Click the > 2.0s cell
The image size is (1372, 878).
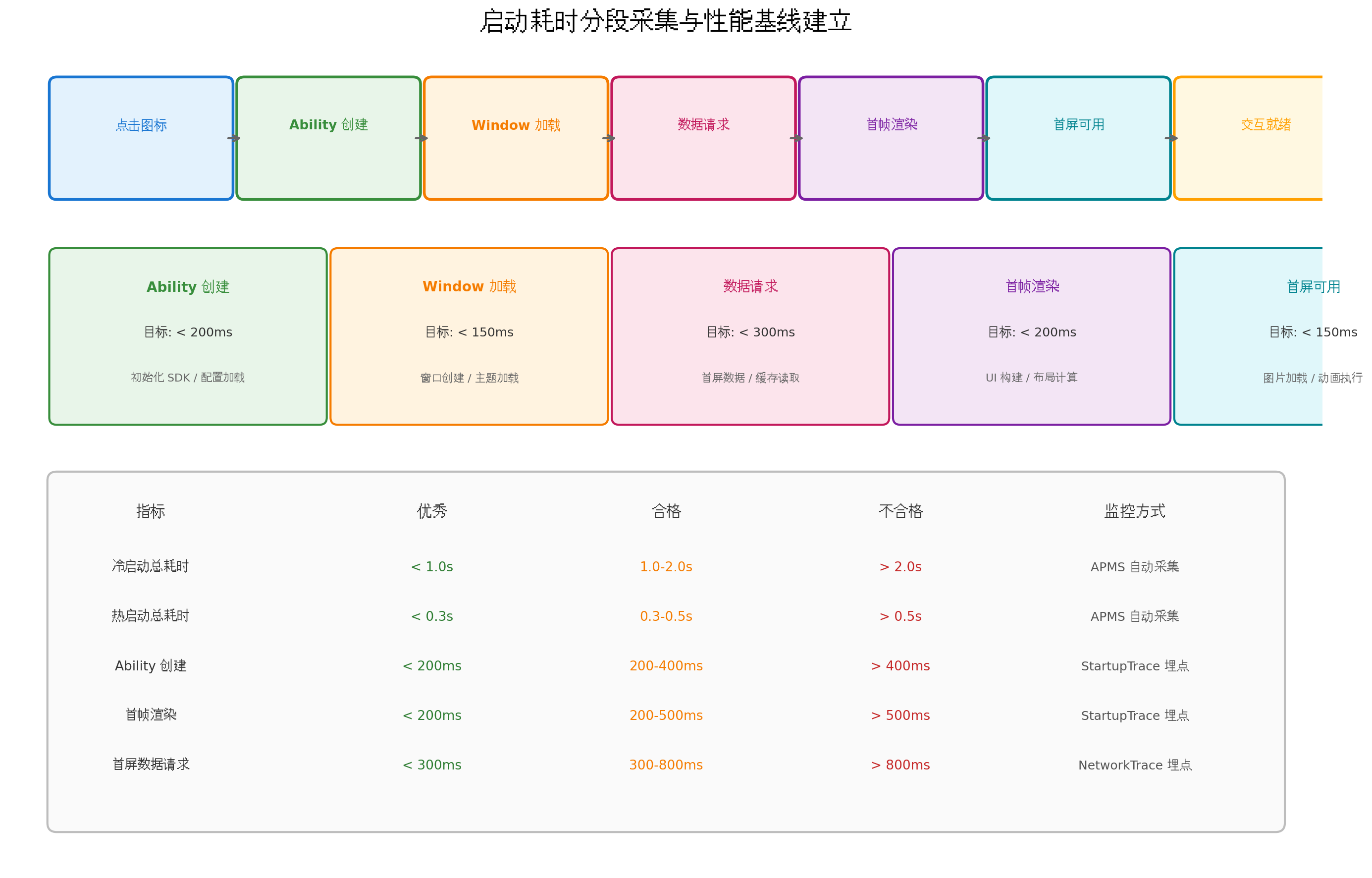pyautogui.click(x=901, y=567)
